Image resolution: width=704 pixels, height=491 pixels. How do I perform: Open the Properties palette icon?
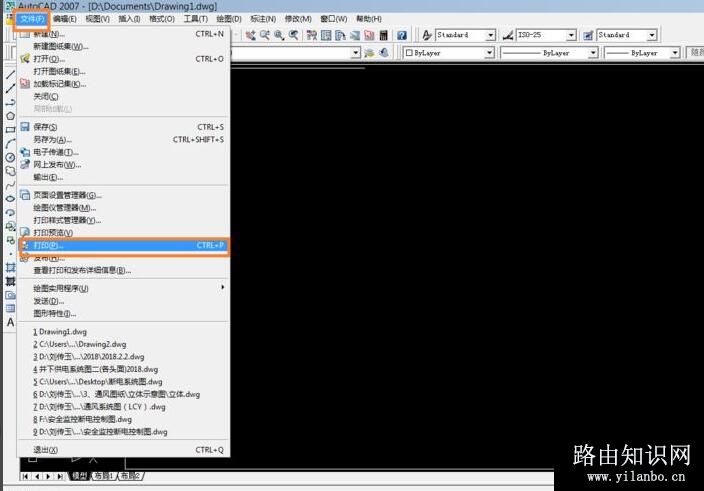coord(312,35)
